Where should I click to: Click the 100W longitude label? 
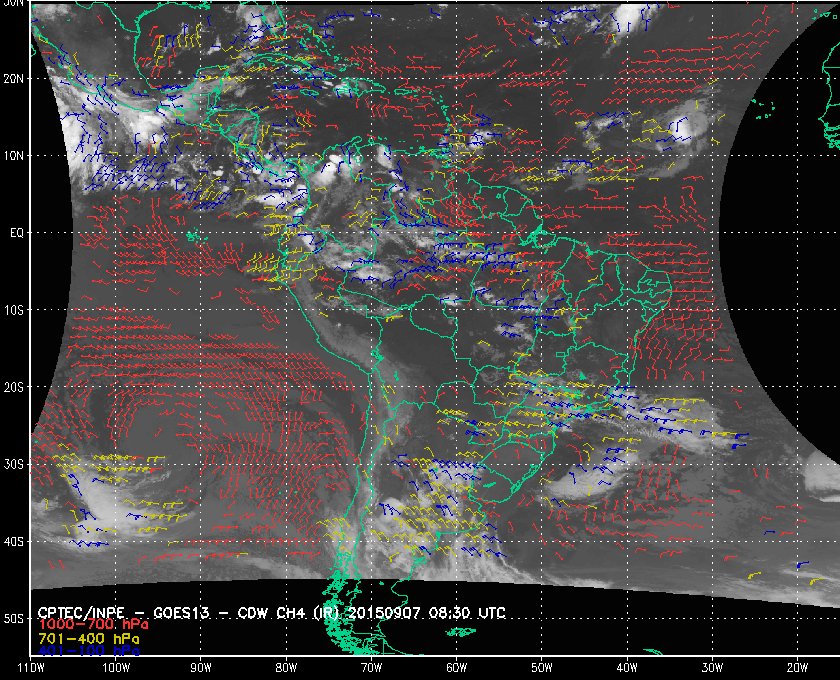(115, 668)
